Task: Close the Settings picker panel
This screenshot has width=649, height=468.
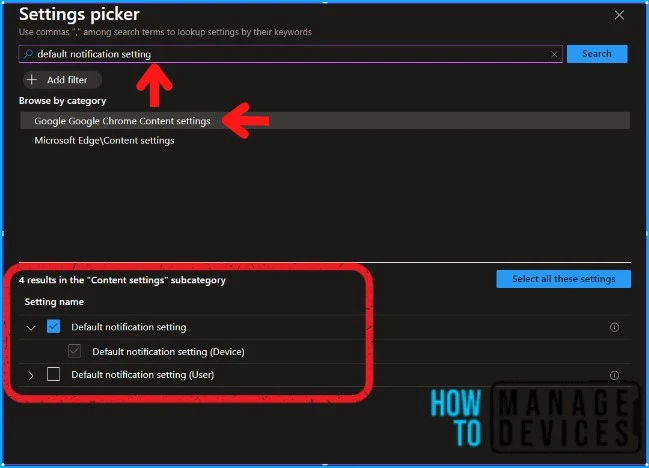Action: click(619, 15)
